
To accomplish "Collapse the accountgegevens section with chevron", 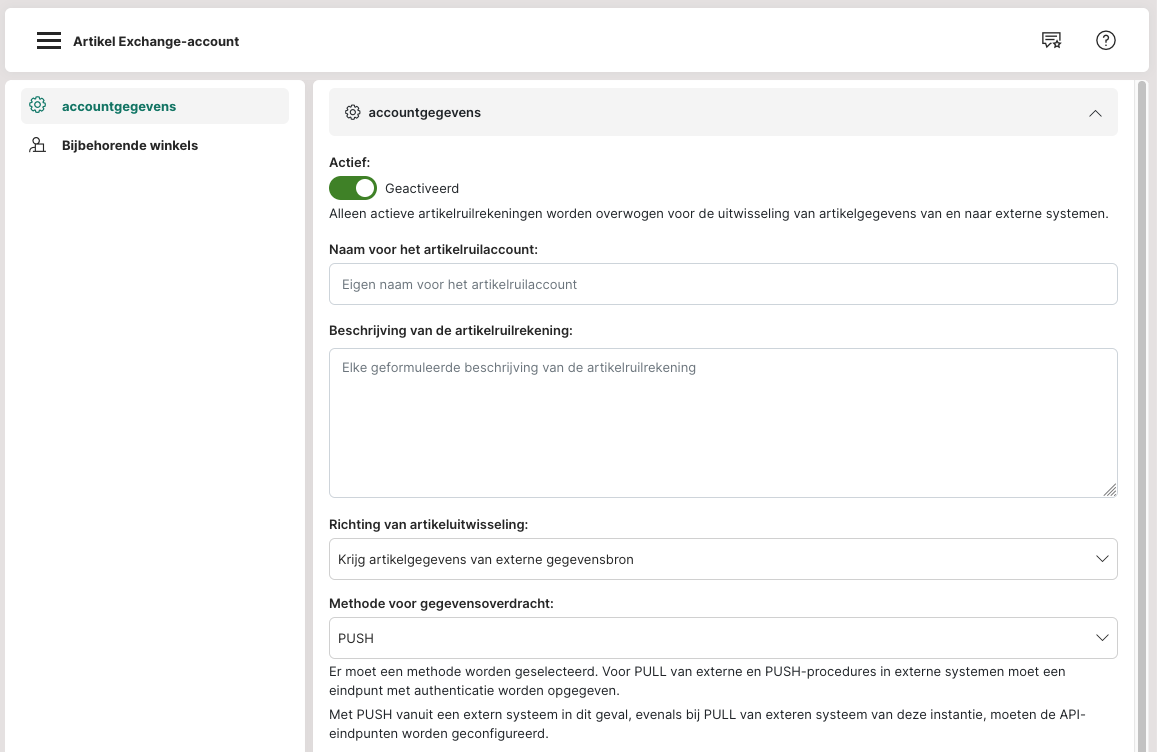I will (1095, 114).
